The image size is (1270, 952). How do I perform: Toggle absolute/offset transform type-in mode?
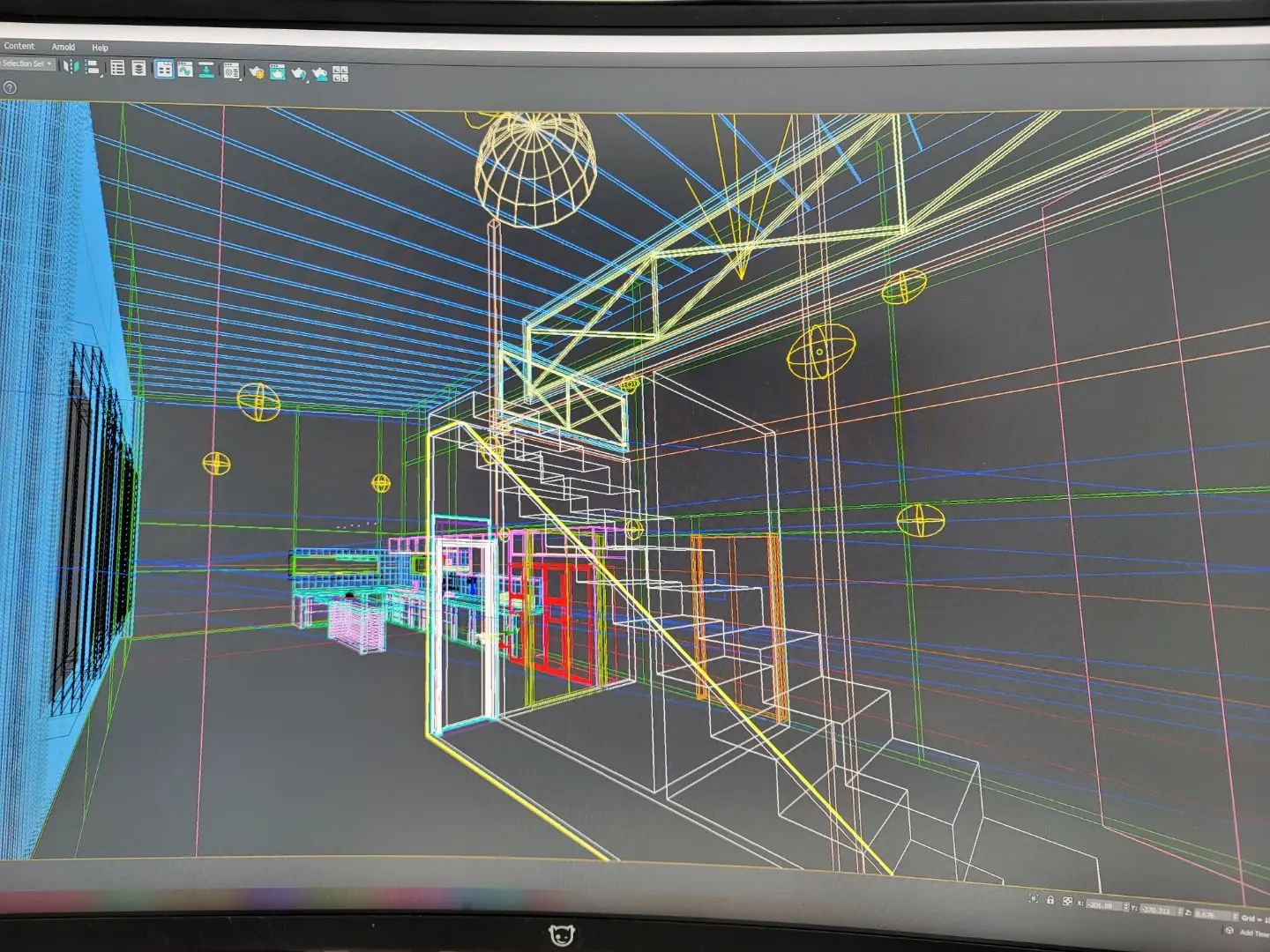1067,901
